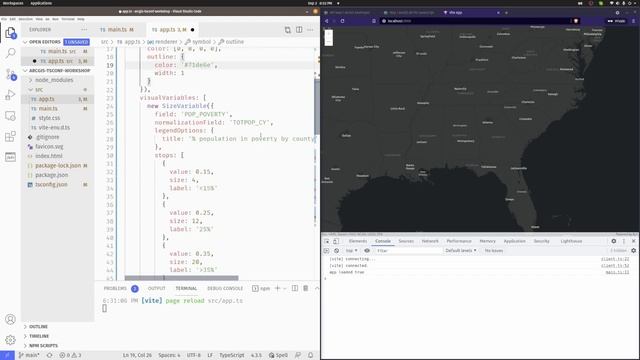Open the DevTools customize menu
Viewport: 640px width, 360px height.
pos(624,241)
